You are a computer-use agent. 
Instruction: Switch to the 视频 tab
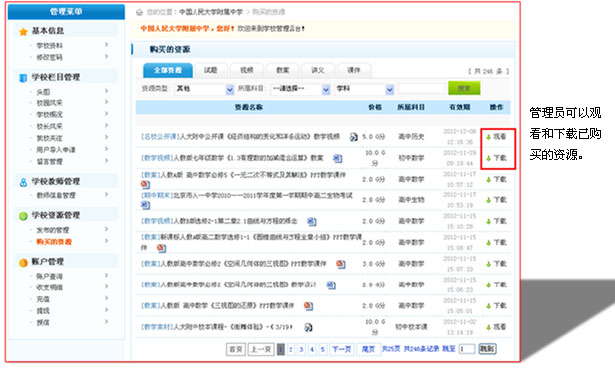247,71
